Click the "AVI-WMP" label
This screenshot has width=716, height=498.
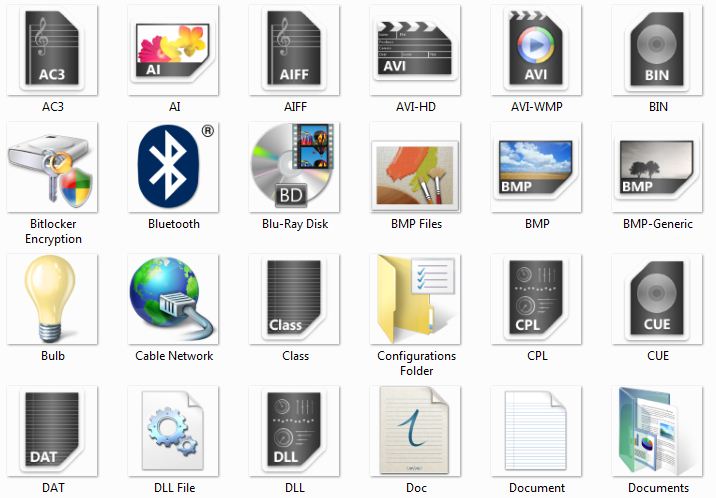point(537,107)
